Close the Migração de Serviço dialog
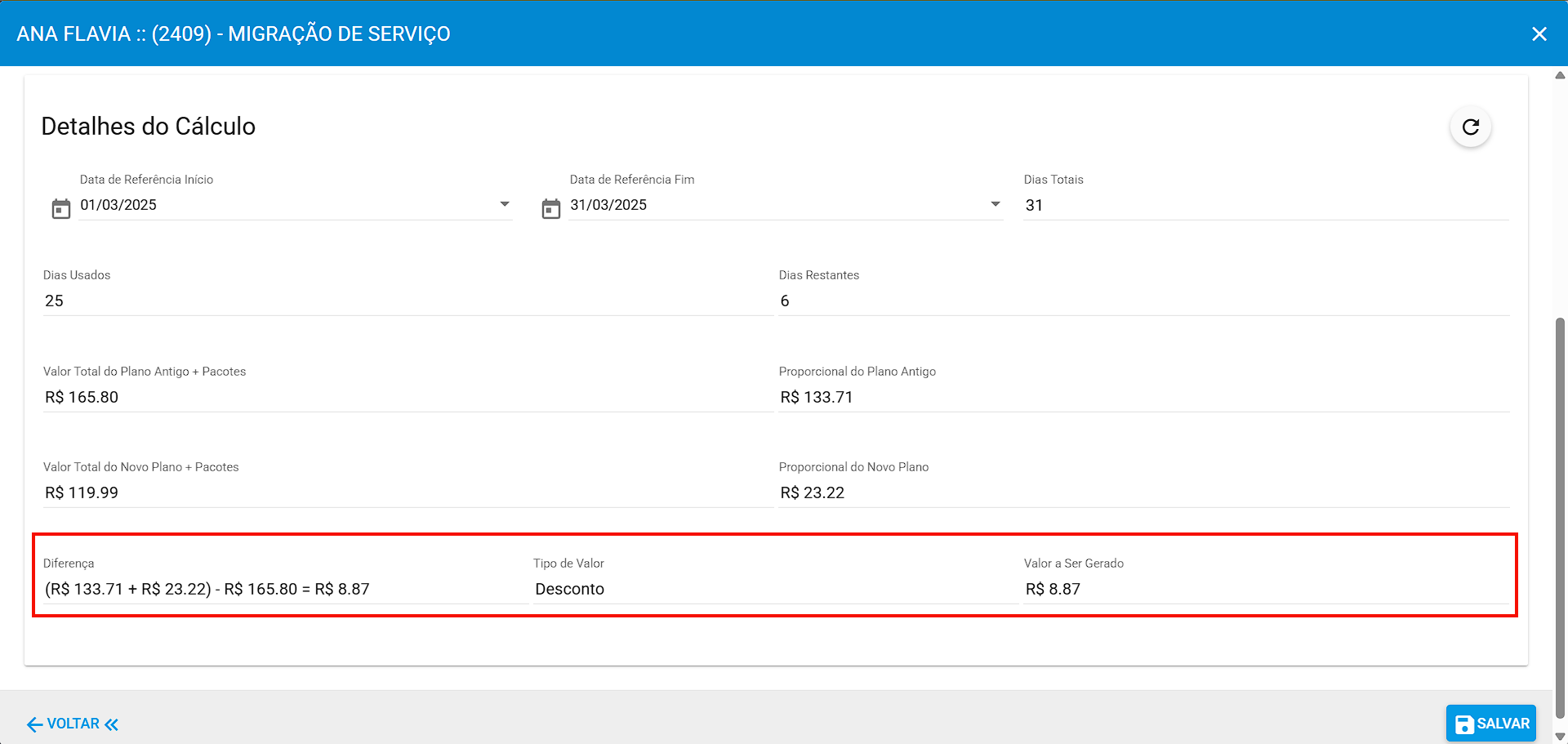 click(x=1539, y=33)
